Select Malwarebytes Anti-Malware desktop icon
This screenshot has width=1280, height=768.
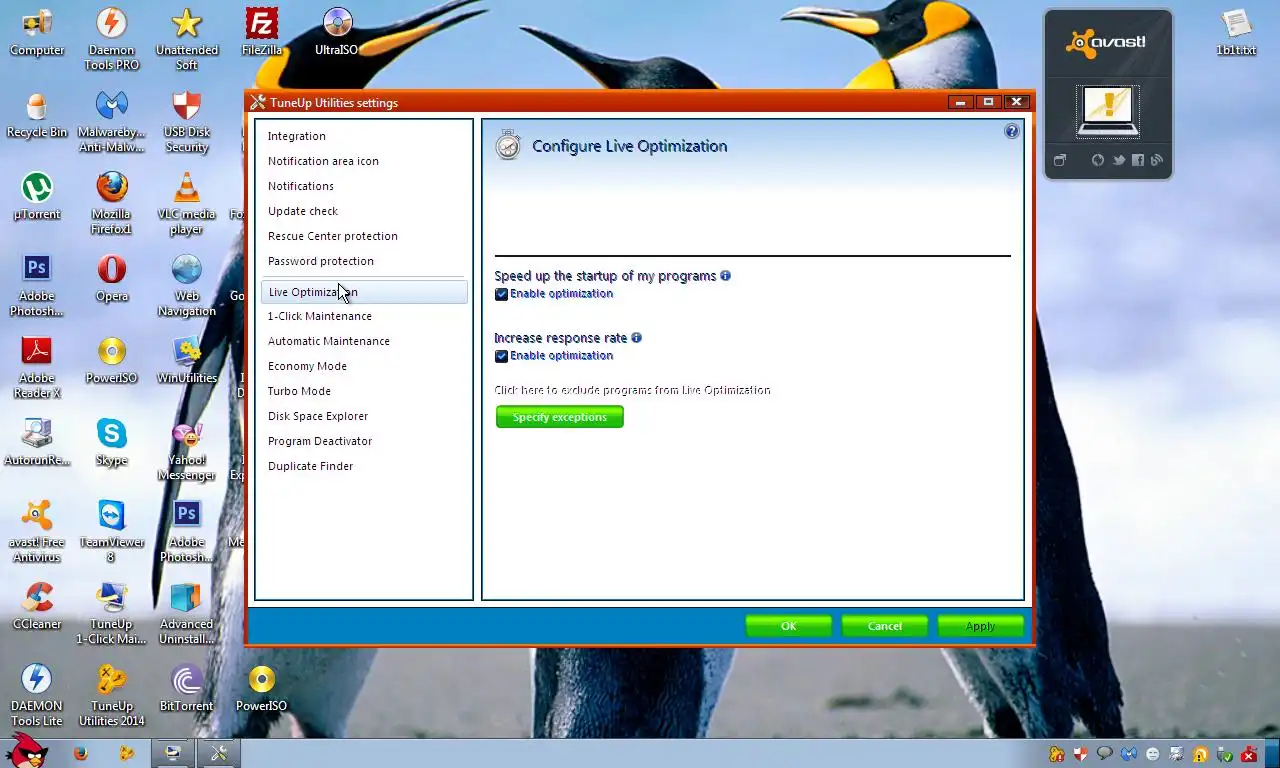[111, 122]
